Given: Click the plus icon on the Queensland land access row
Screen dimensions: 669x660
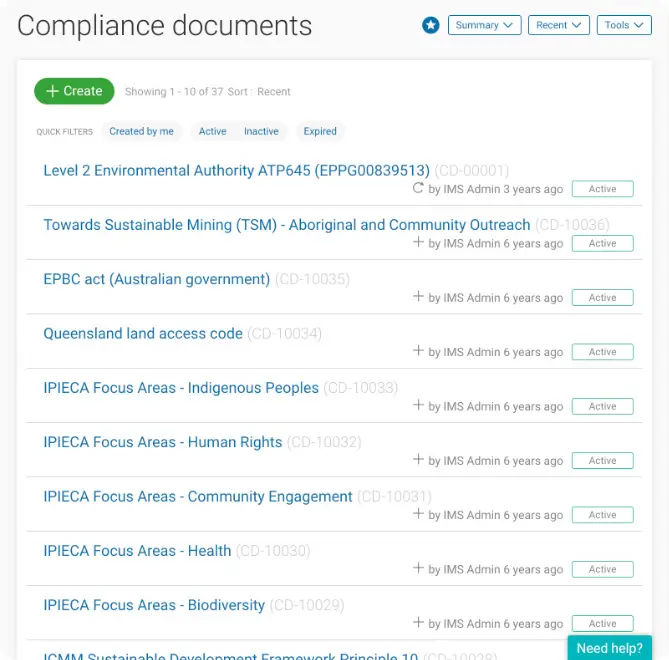Looking at the screenshot, I should (x=418, y=351).
